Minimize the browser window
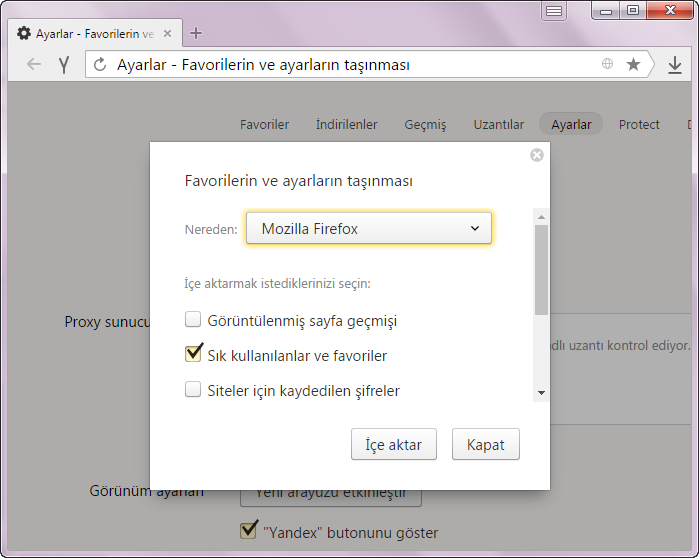Viewport: 699px width, 558px height. [605, 11]
